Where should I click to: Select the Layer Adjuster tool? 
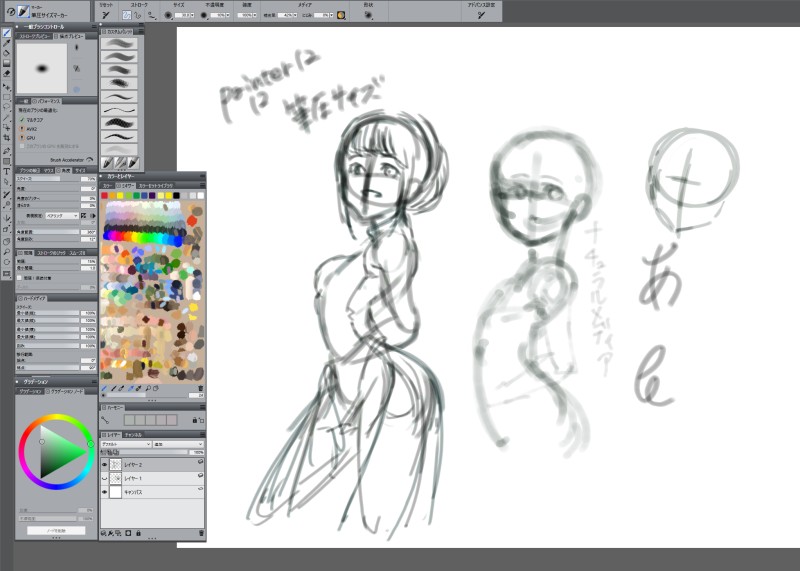coord(7,87)
